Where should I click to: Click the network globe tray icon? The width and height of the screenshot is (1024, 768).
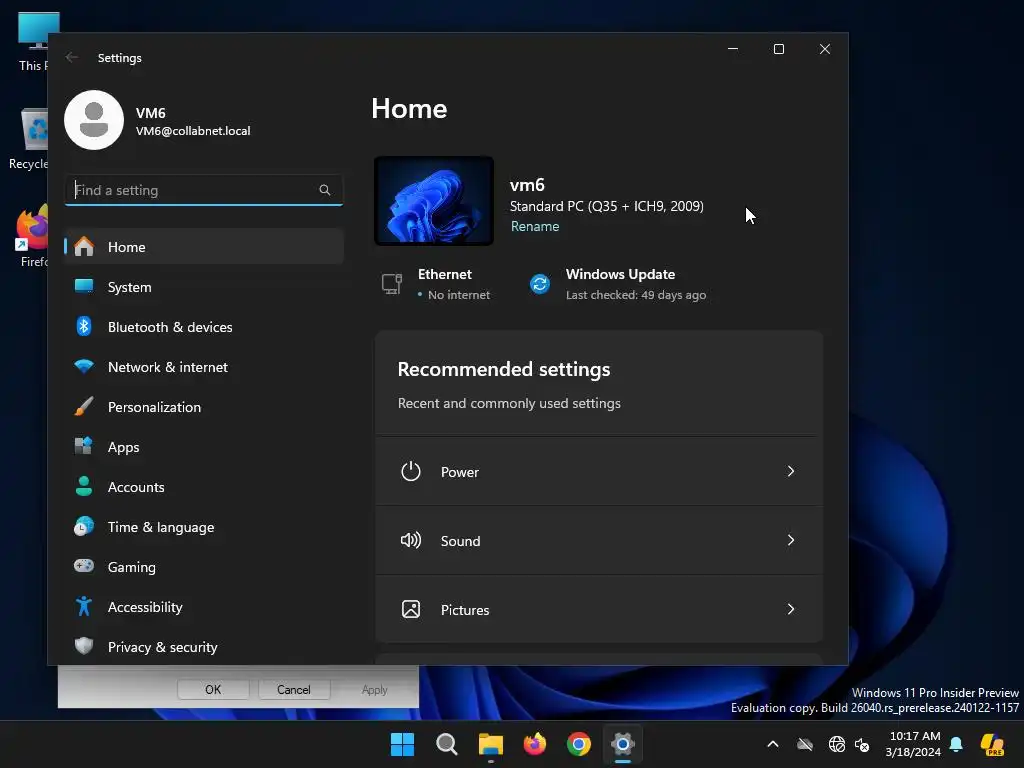point(837,744)
